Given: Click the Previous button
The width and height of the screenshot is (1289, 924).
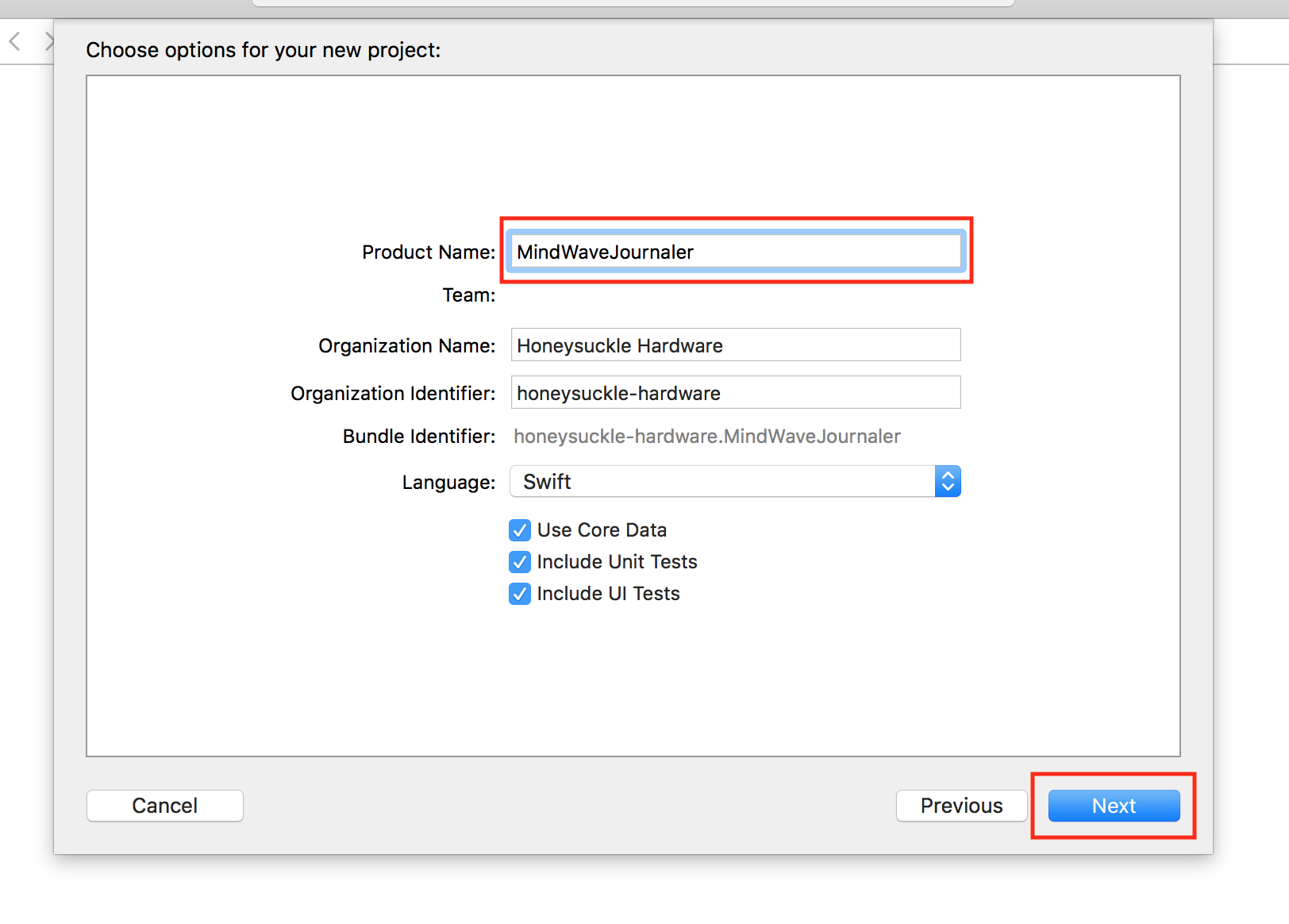Looking at the screenshot, I should click(x=961, y=806).
